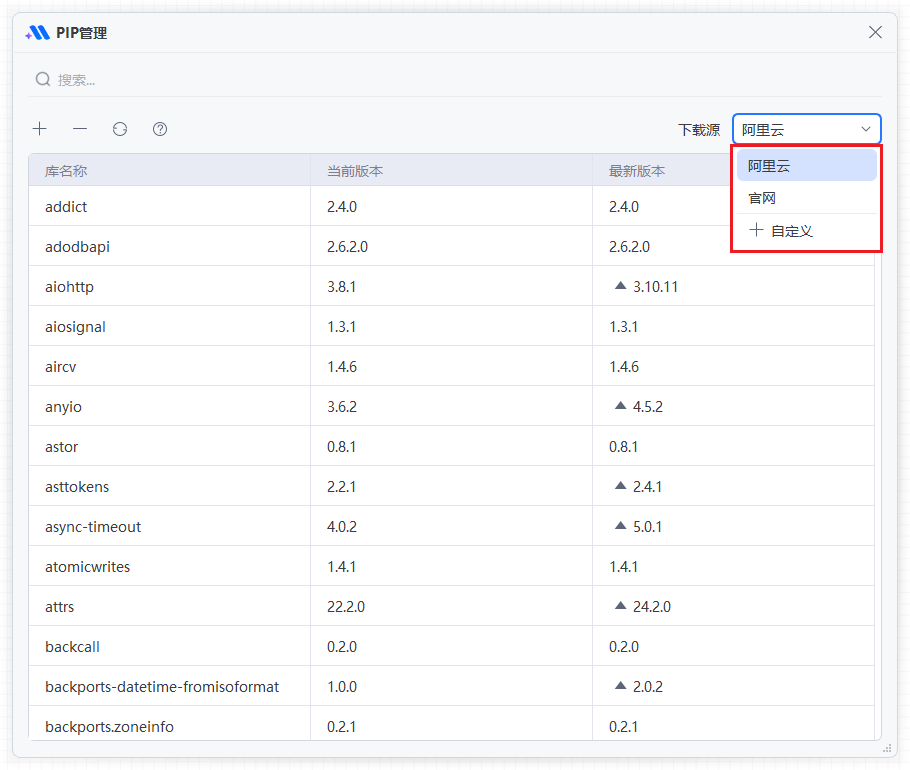Select the astor library row

click(452, 447)
